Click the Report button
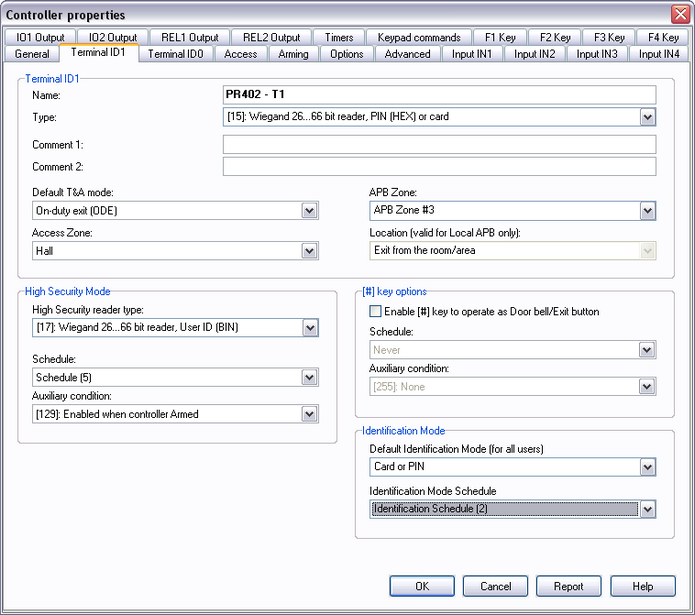The width and height of the screenshot is (695, 615). [568, 587]
